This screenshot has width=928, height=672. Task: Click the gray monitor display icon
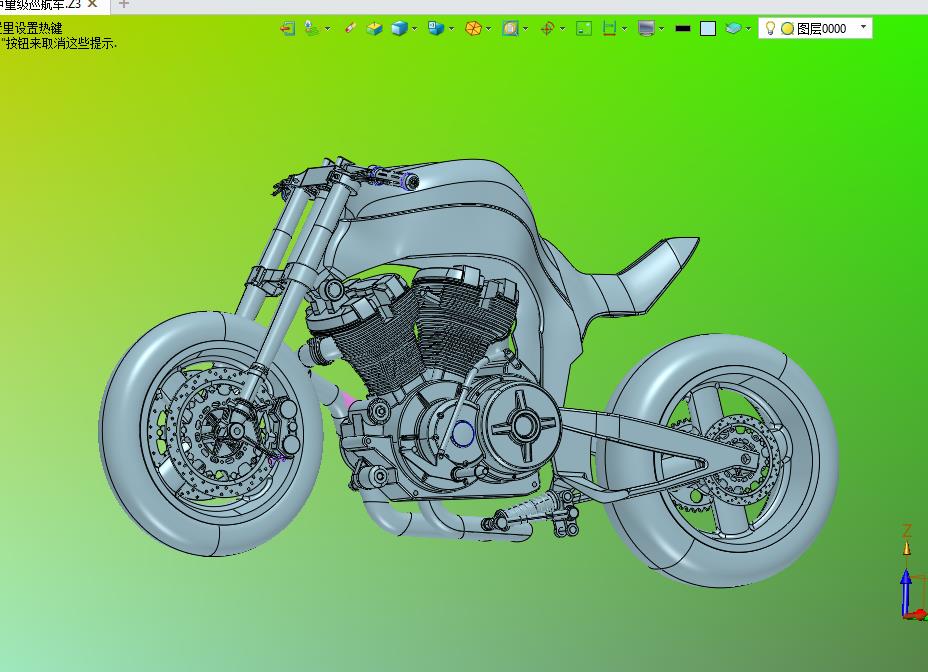(646, 28)
